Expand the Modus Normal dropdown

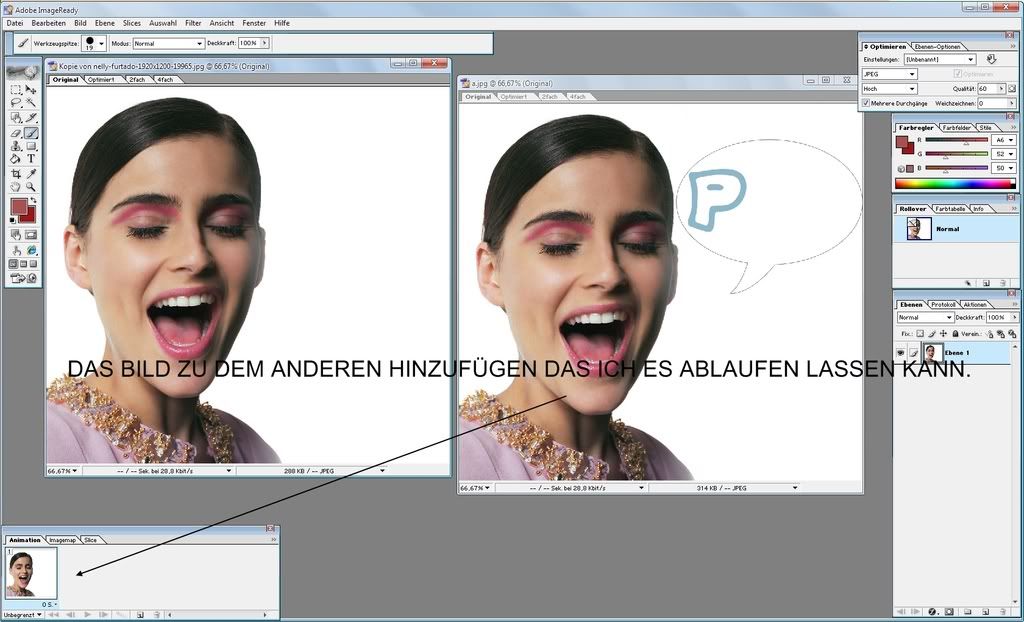point(168,44)
